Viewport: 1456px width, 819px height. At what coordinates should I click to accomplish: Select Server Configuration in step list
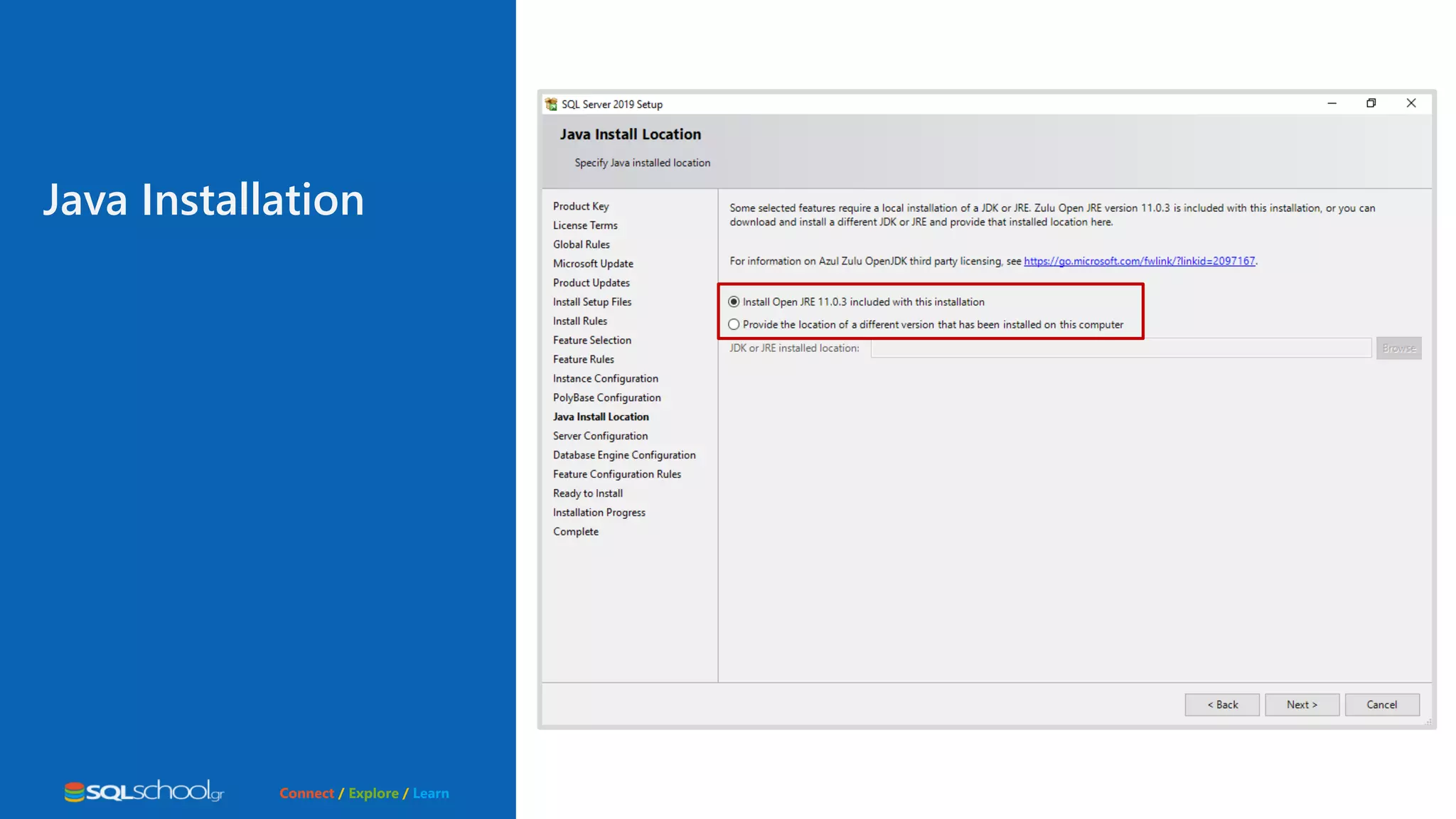pyautogui.click(x=600, y=437)
